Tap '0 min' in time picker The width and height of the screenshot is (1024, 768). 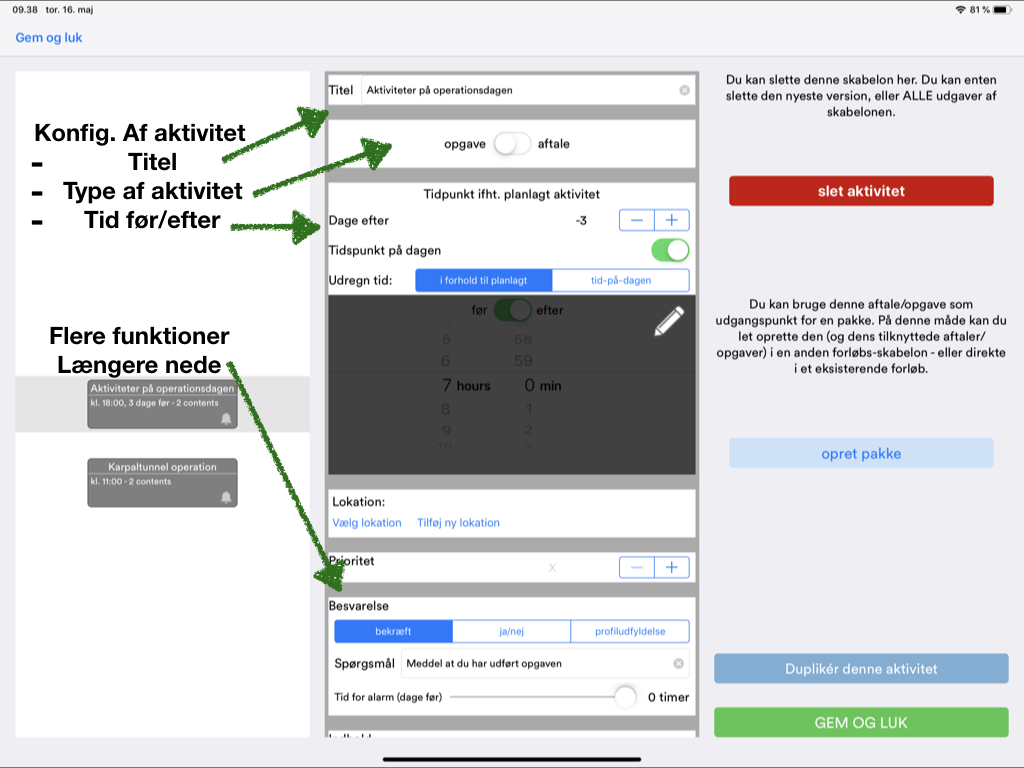pyautogui.click(x=543, y=385)
